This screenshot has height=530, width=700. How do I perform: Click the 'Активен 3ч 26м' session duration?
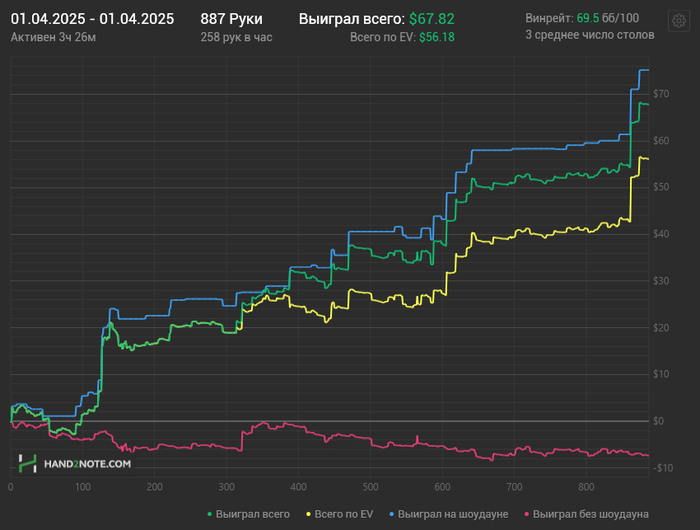point(53,37)
